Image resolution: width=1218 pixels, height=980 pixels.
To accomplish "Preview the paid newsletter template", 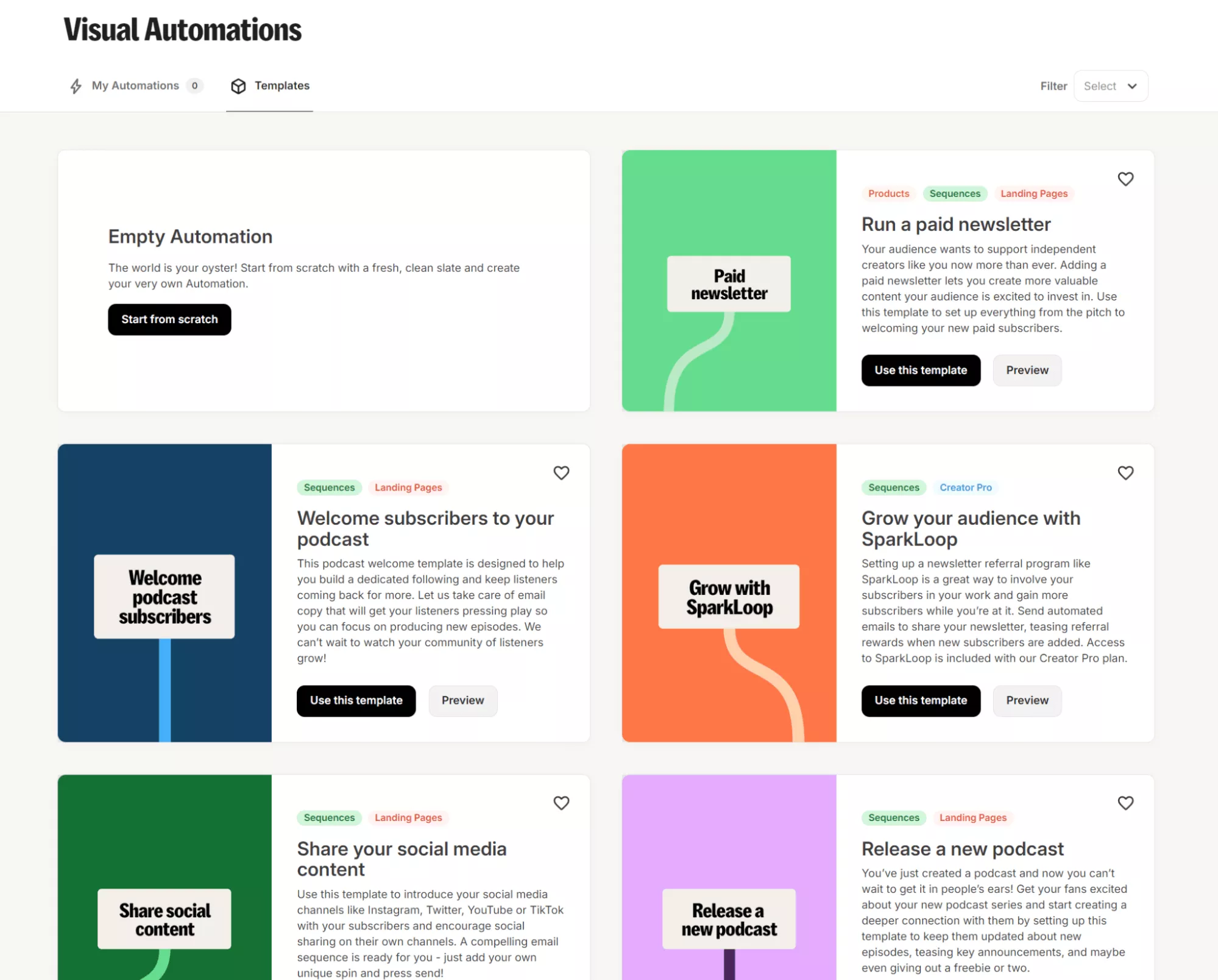I will point(1027,370).
